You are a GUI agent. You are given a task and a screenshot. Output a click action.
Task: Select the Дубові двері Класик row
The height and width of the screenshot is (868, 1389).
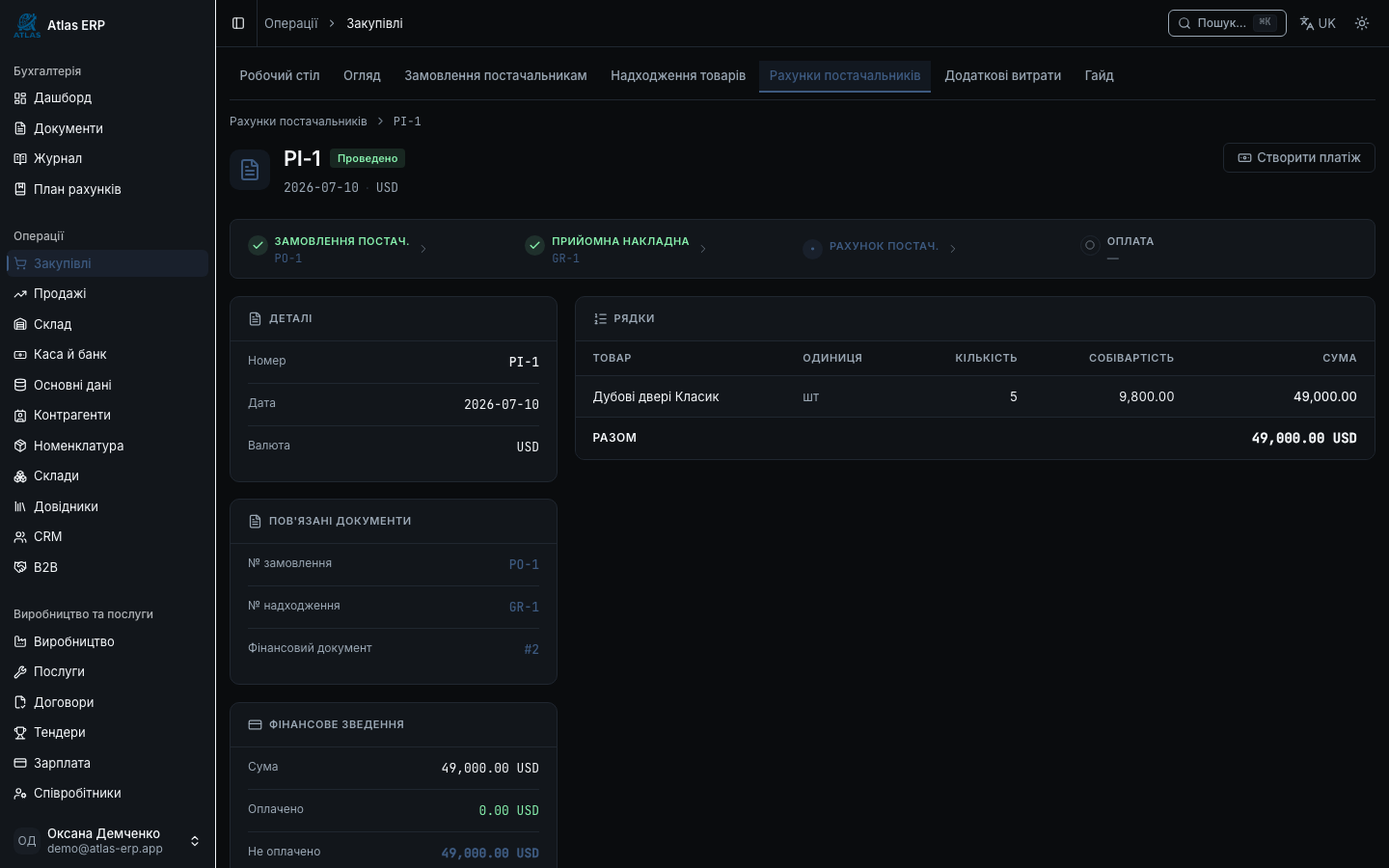(x=974, y=396)
